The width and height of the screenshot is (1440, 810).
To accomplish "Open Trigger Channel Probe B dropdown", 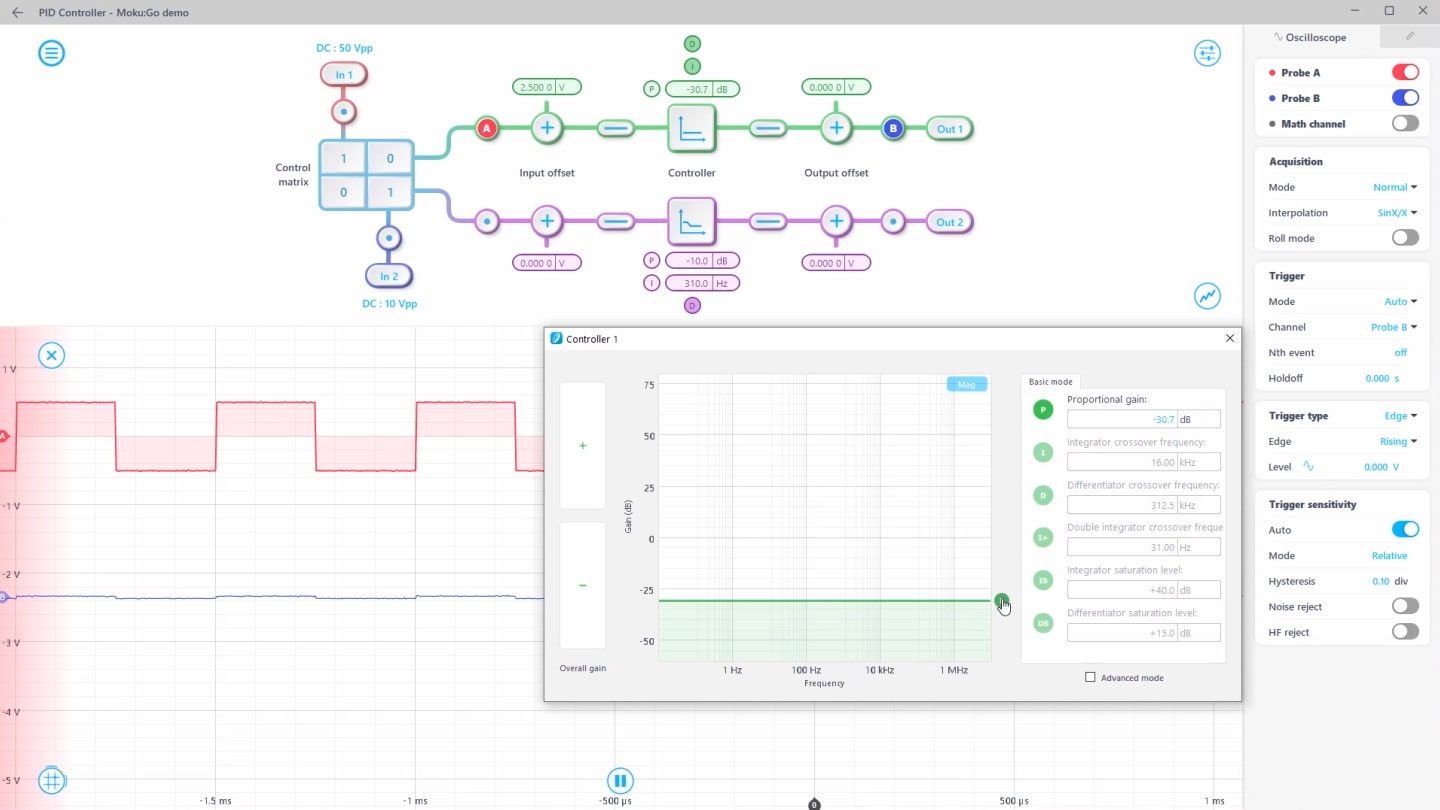I will point(1393,327).
